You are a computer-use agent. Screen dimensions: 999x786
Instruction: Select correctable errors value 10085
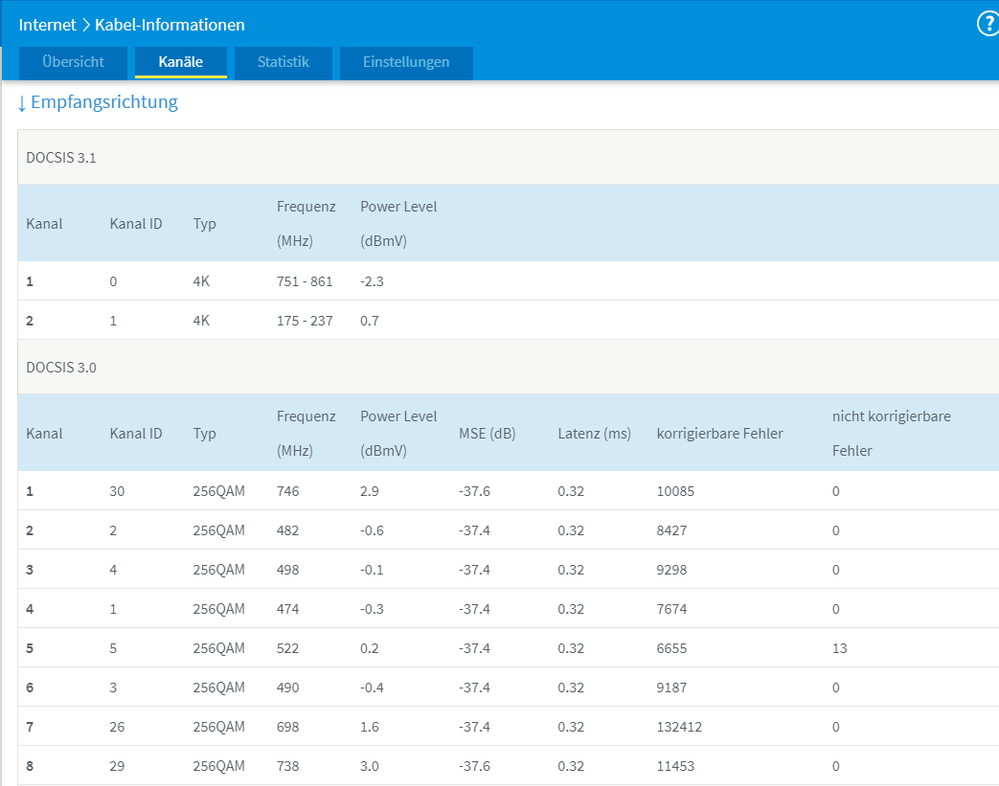(x=675, y=492)
